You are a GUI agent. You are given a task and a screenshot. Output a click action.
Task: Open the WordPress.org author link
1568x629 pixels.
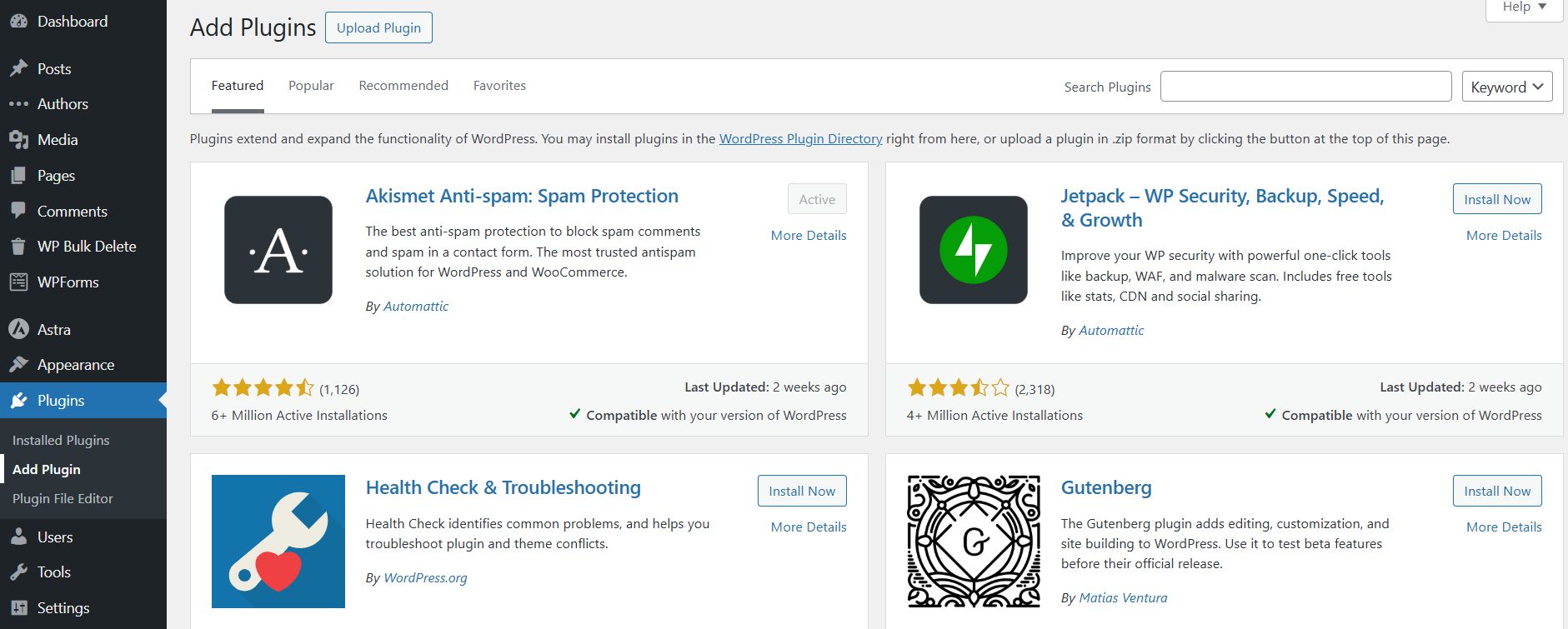tap(425, 578)
